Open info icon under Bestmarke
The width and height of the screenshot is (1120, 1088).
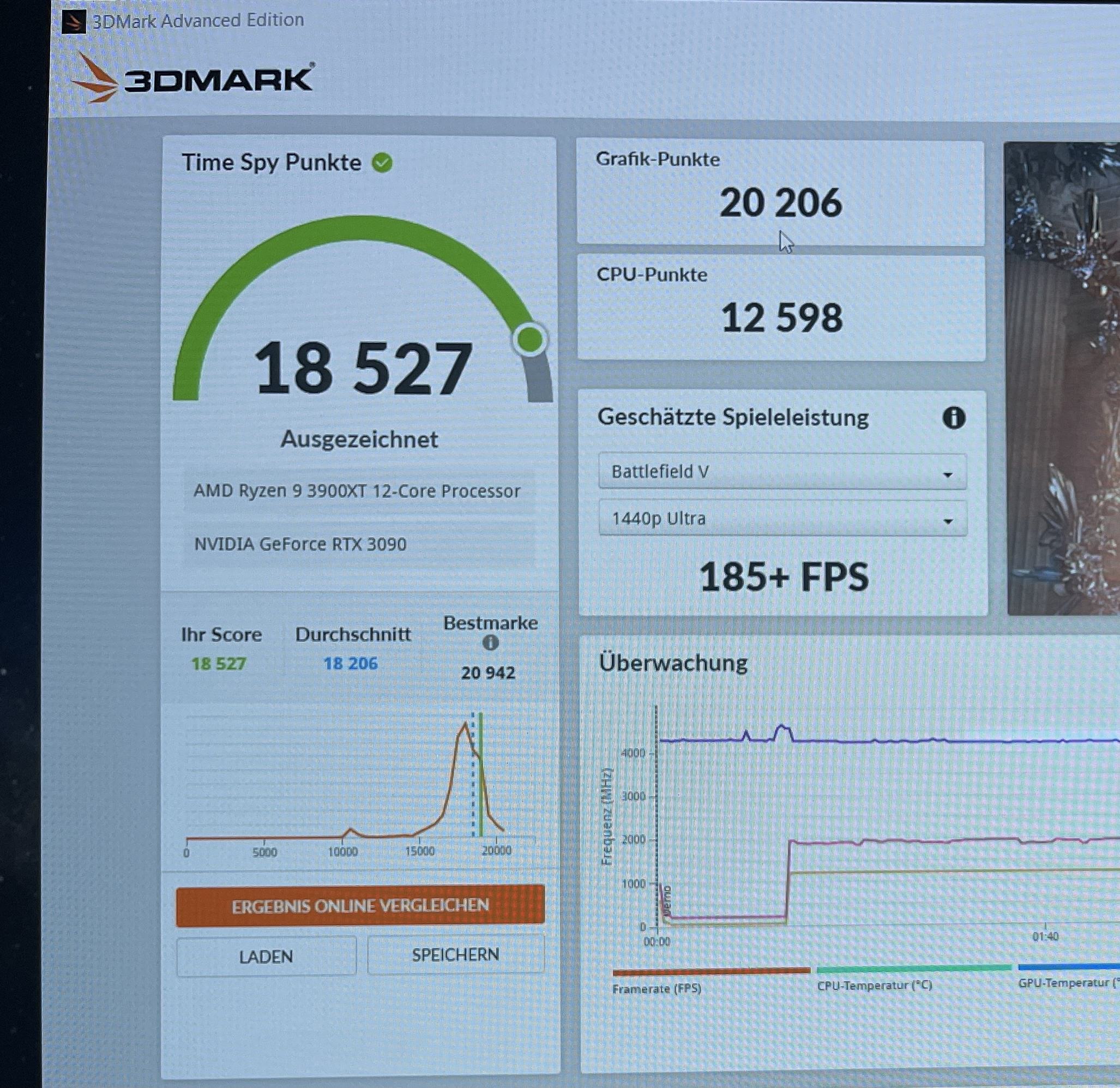coord(490,643)
